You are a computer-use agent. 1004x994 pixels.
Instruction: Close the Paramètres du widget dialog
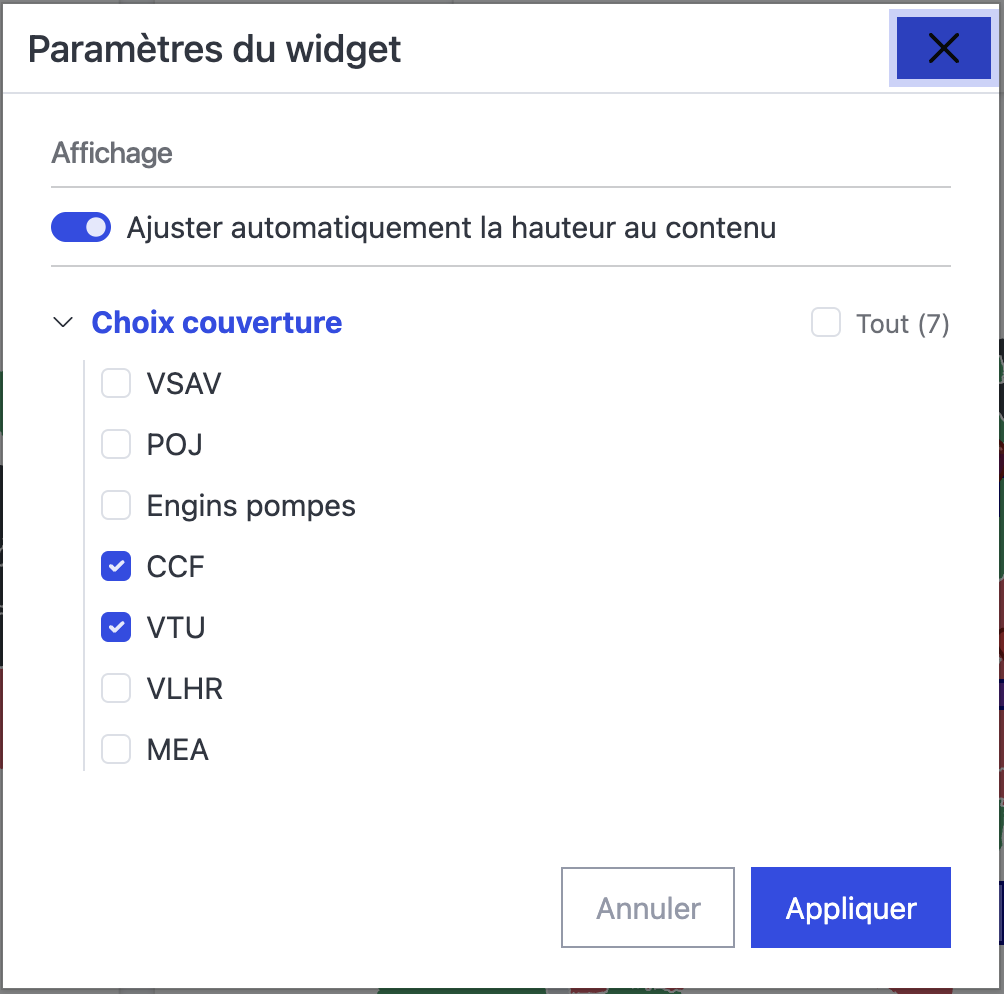[943, 48]
